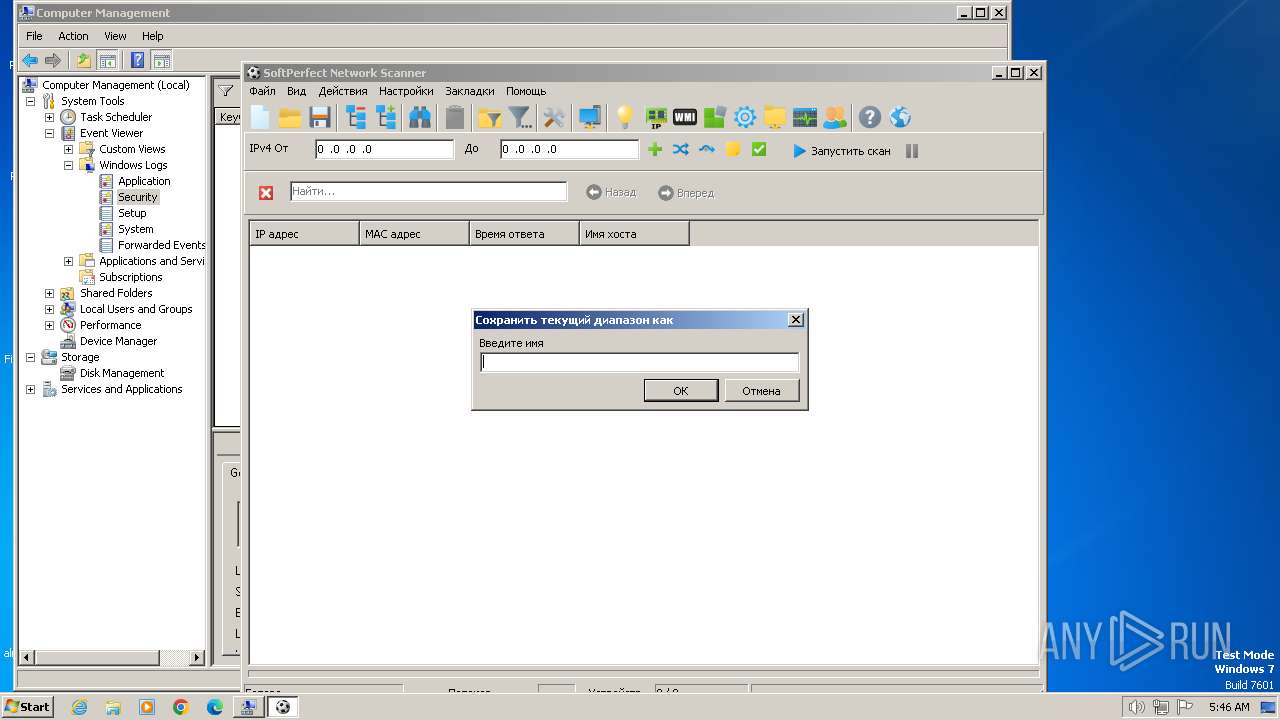Screen dimensions: 1280x720
Task: Collapse Windows Logs node
Action: 68,165
